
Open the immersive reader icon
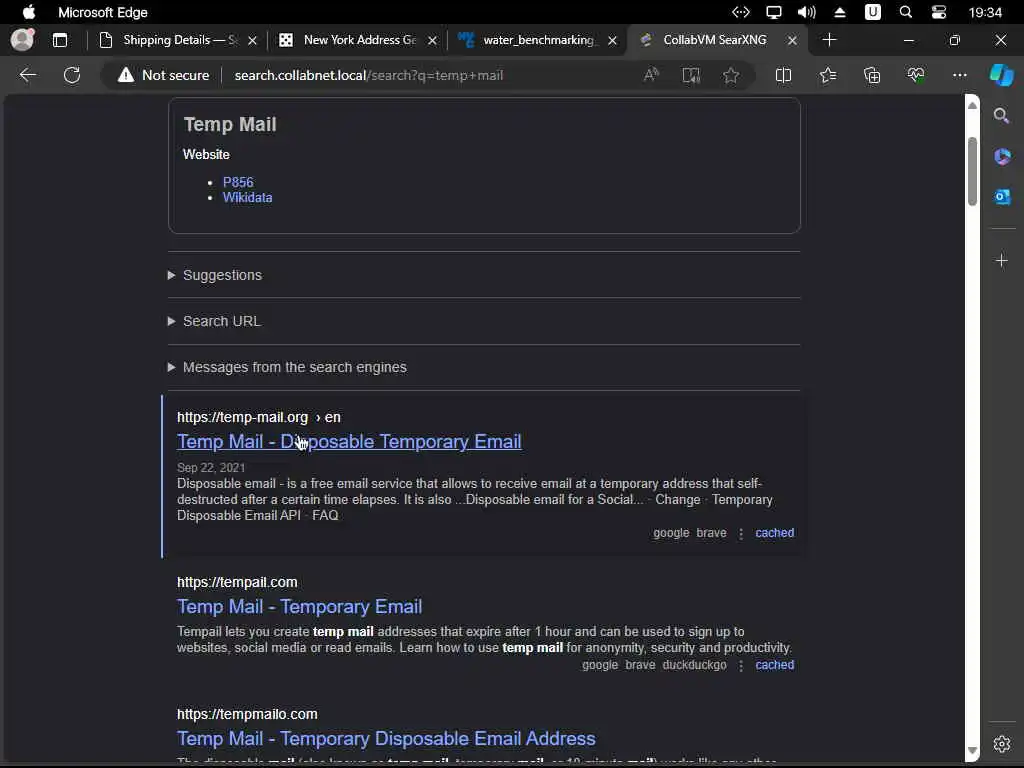[691, 75]
